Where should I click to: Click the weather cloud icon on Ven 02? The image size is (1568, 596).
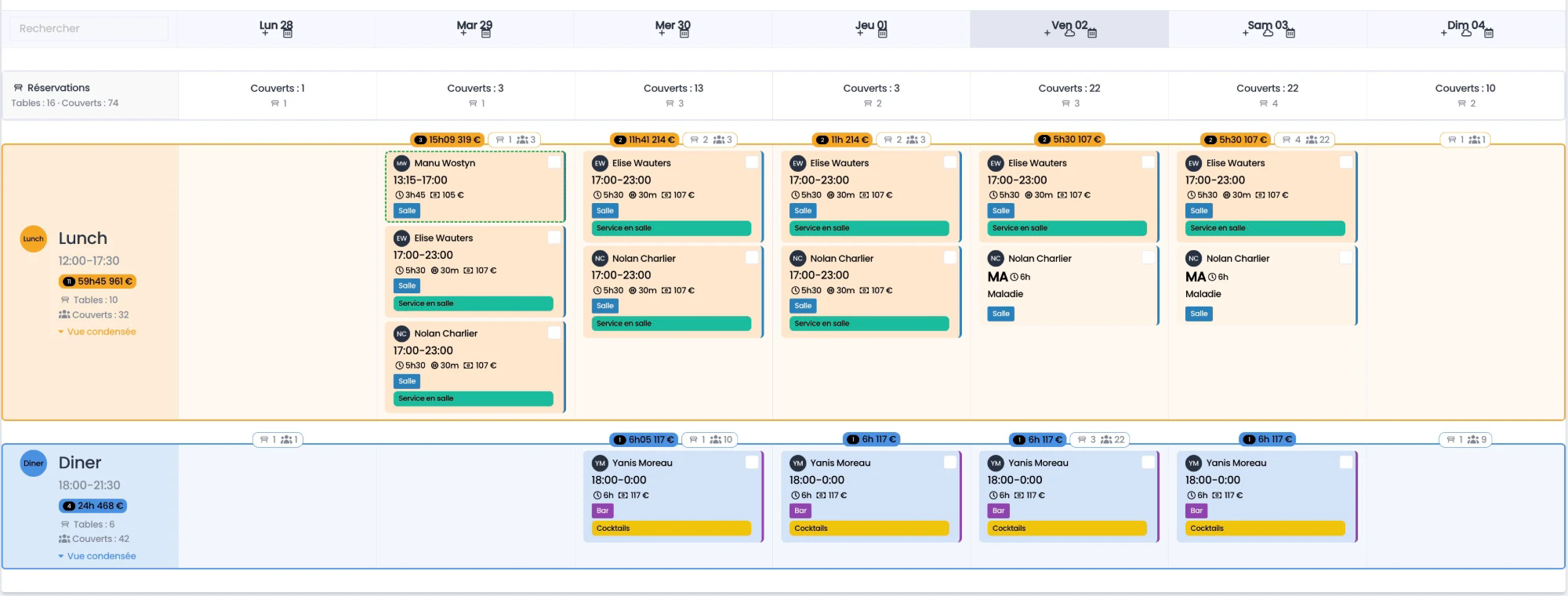[1069, 33]
